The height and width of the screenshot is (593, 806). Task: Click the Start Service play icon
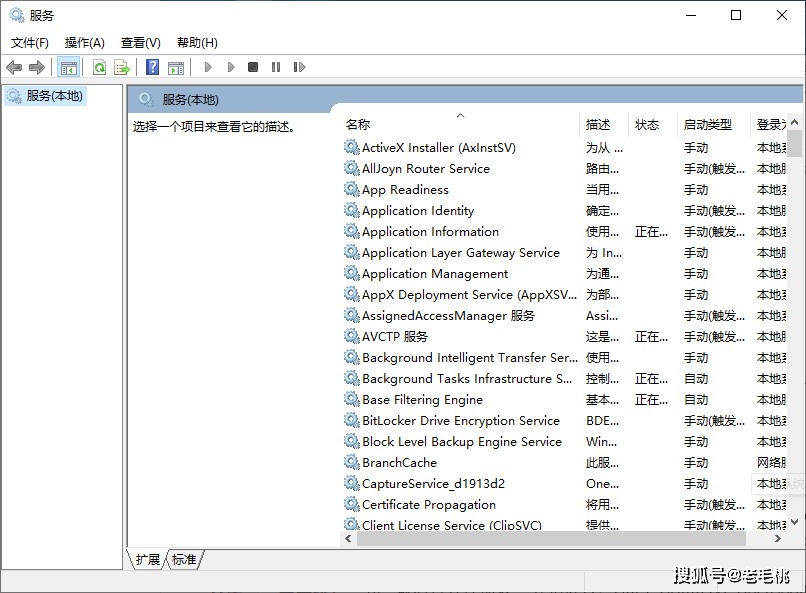pyautogui.click(x=208, y=67)
